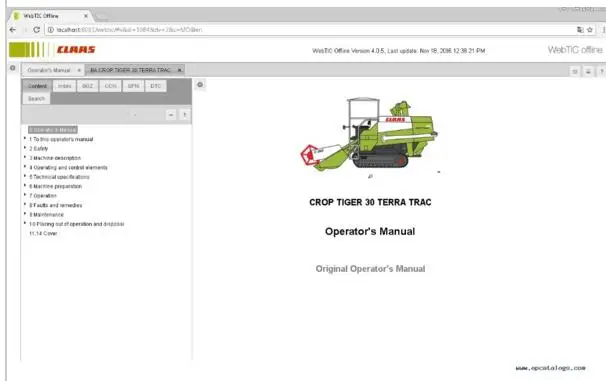
Task: Click the right icon button above contents tree
Action: 185,115
